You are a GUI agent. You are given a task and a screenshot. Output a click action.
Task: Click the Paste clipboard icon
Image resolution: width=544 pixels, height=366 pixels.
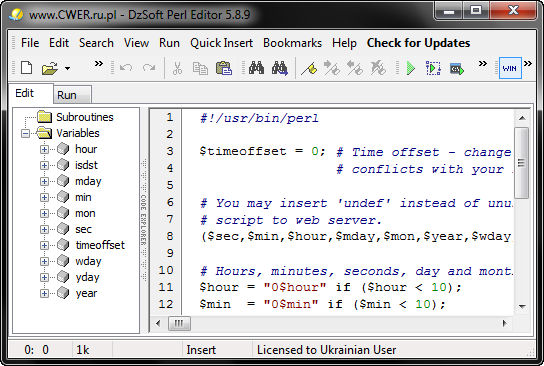(x=224, y=68)
